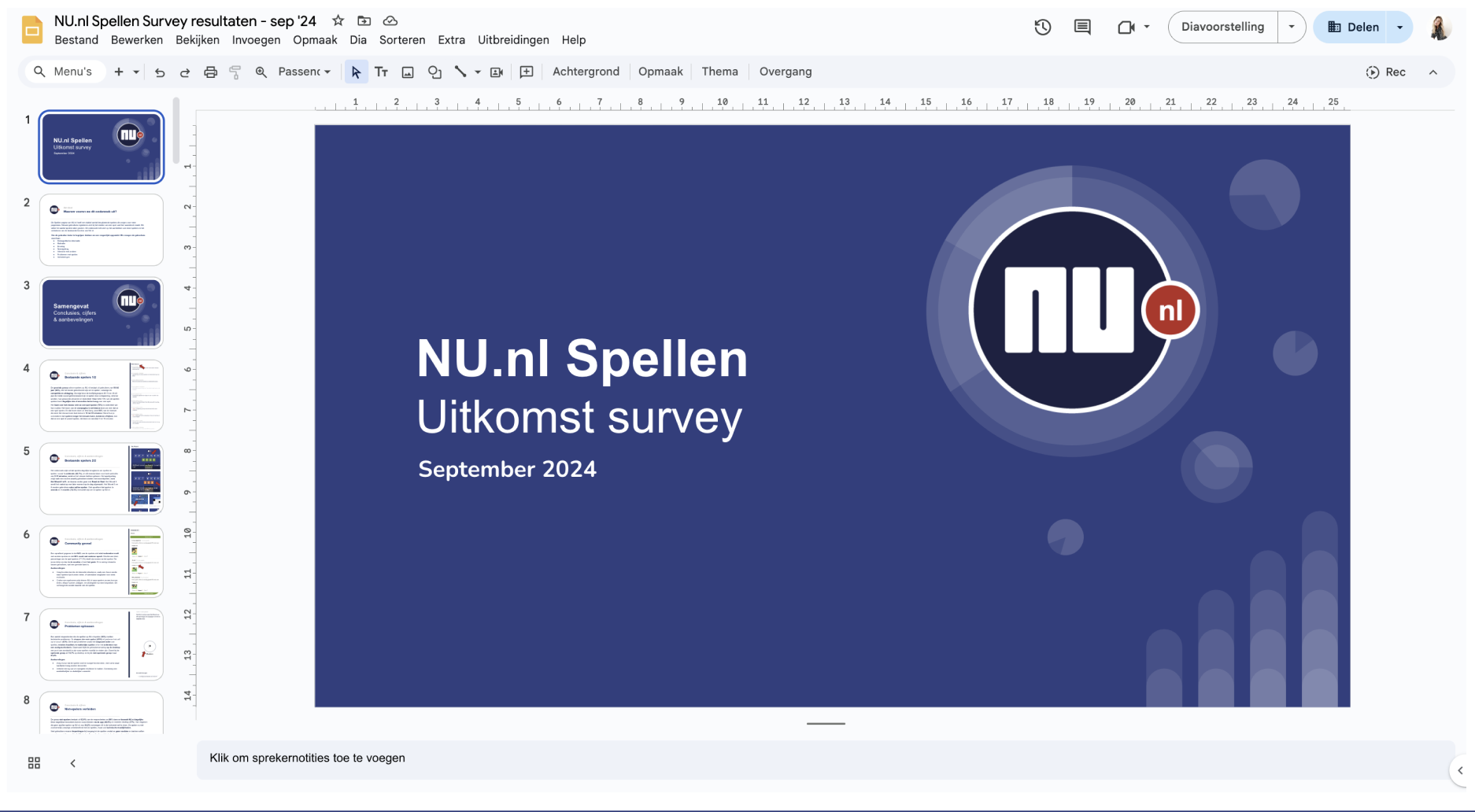The width and height of the screenshot is (1475, 812).
Task: Click the speaker notes field
Action: [x=825, y=758]
